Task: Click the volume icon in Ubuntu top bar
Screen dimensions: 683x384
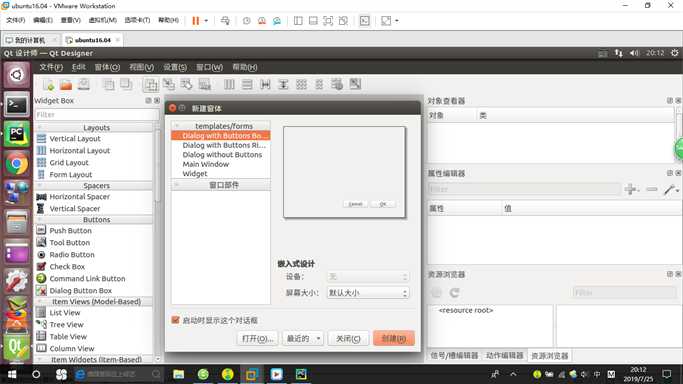Action: [x=634, y=53]
